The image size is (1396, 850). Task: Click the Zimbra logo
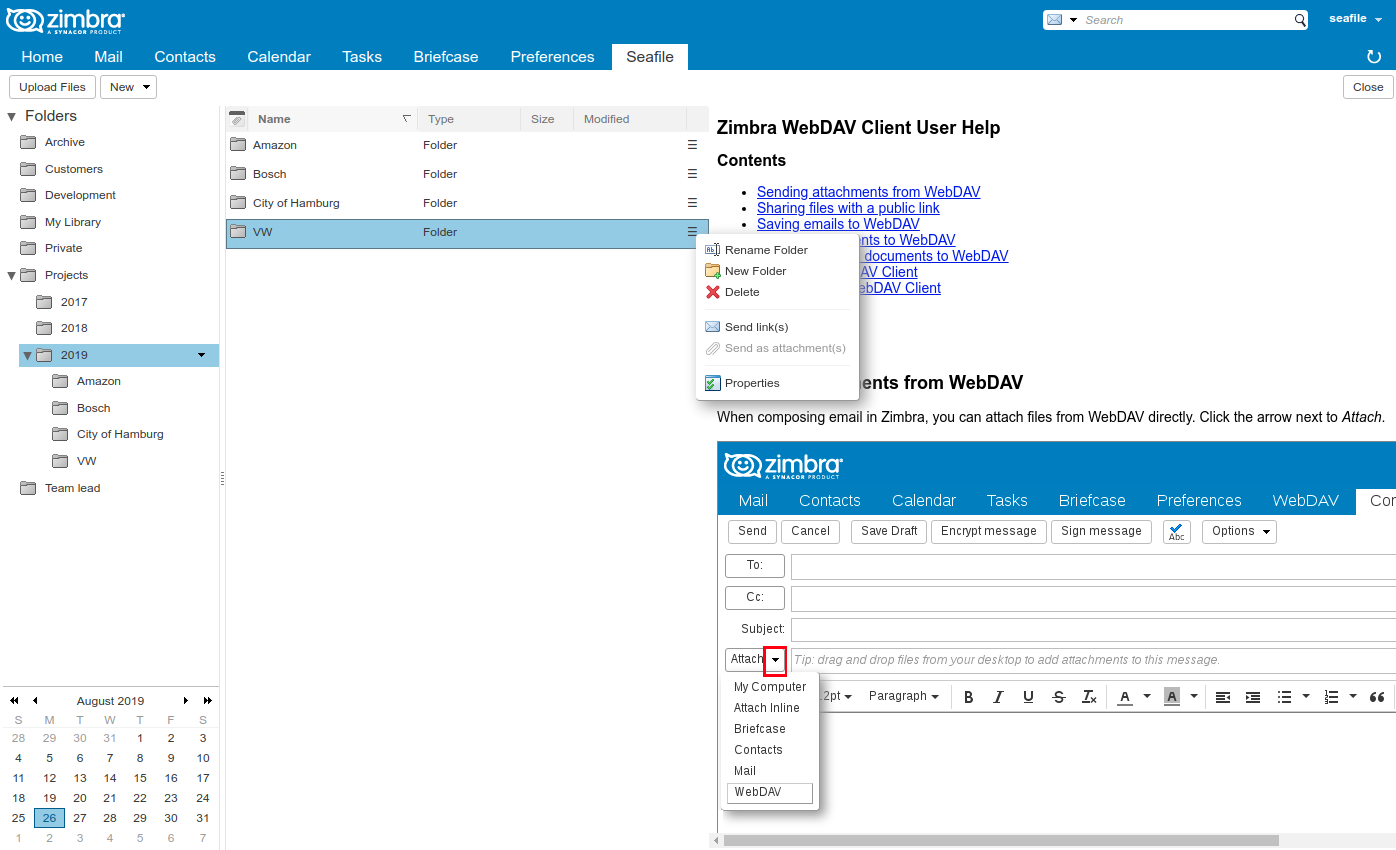tap(66, 20)
